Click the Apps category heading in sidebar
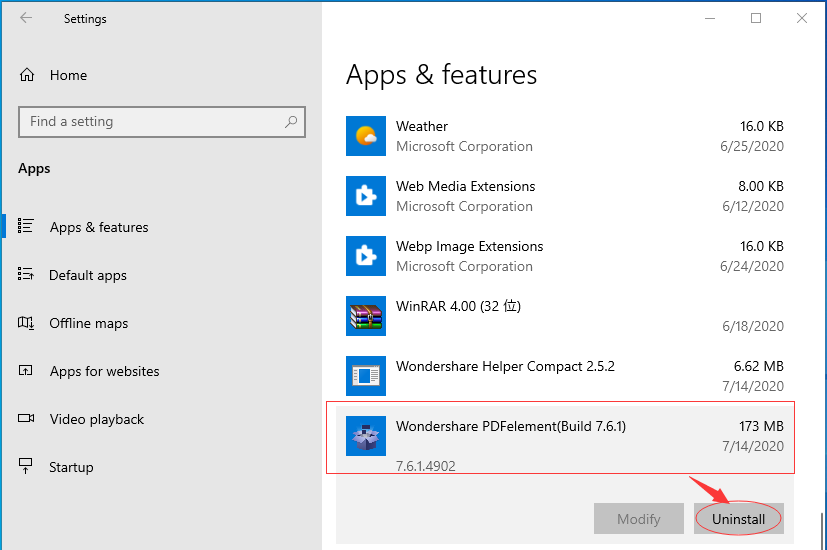Viewport: 827px width, 550px height. tap(34, 169)
